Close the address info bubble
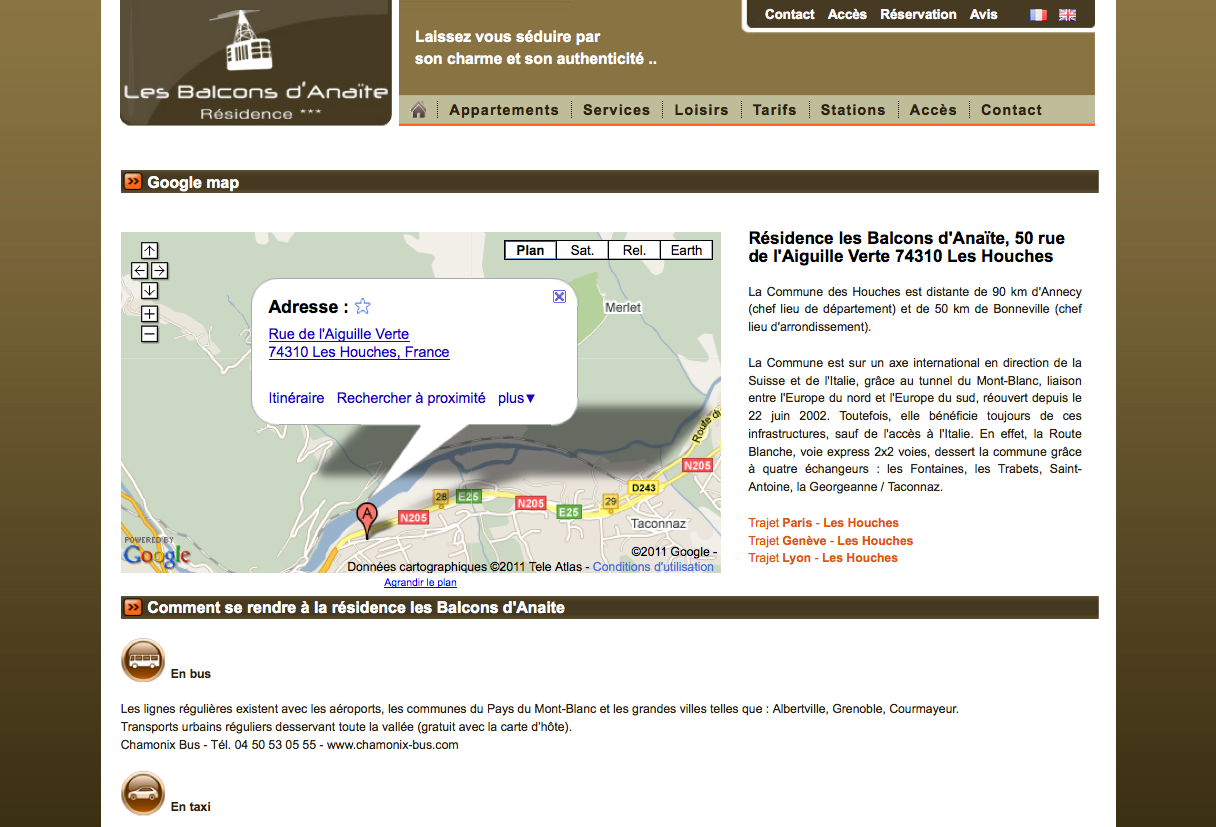Screen dimensions: 1216x827 [x=559, y=296]
